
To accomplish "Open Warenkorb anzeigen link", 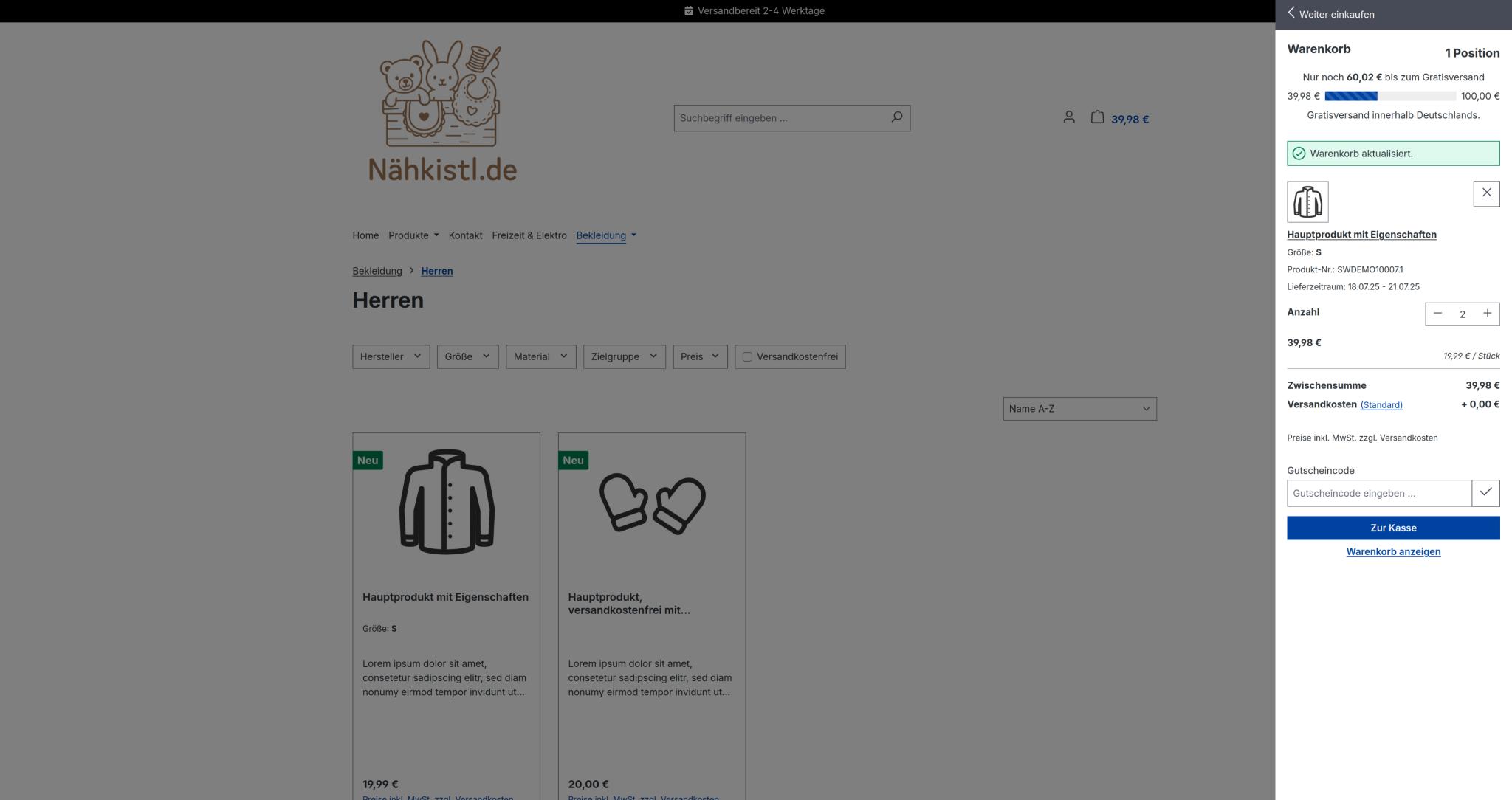I will coord(1393,551).
